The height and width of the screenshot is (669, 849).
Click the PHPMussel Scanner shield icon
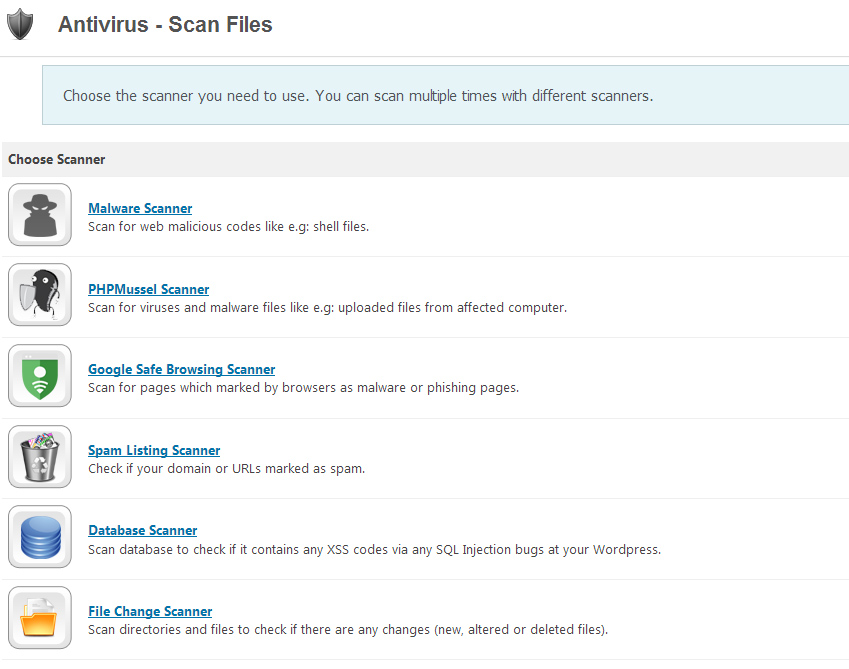[x=40, y=295]
